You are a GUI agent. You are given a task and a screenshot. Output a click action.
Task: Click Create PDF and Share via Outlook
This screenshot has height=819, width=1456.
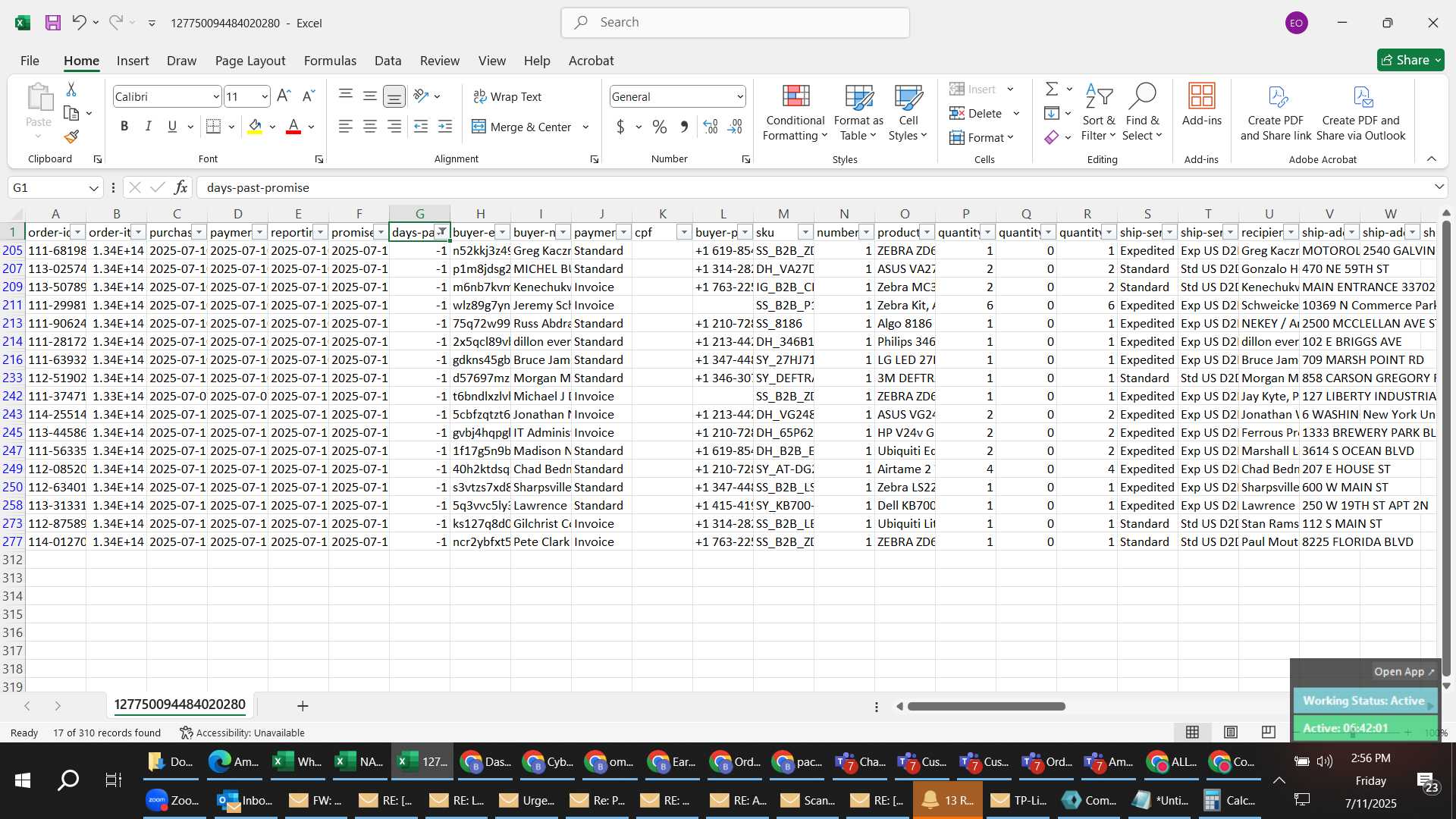coord(1361,112)
